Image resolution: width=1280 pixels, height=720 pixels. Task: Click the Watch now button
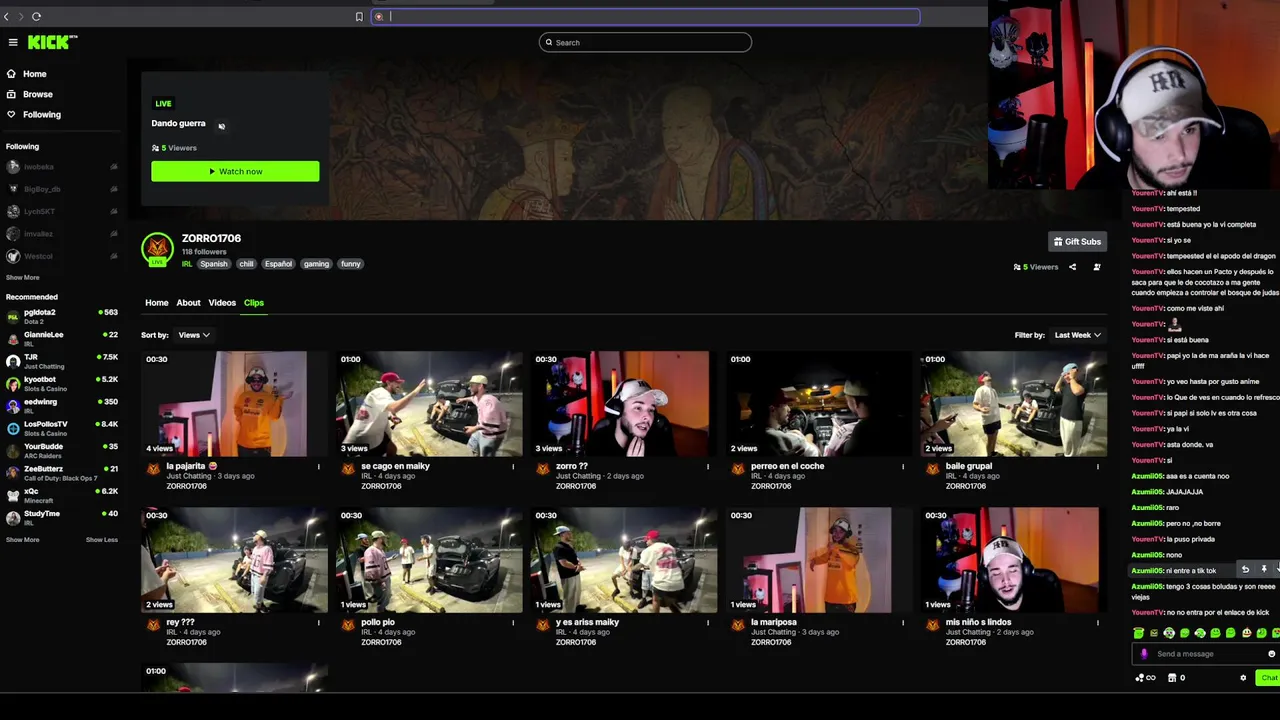pos(235,171)
